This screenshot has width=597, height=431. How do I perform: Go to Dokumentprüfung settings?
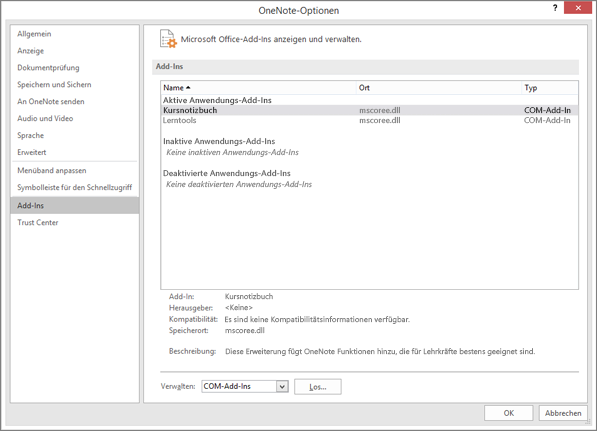48,68
